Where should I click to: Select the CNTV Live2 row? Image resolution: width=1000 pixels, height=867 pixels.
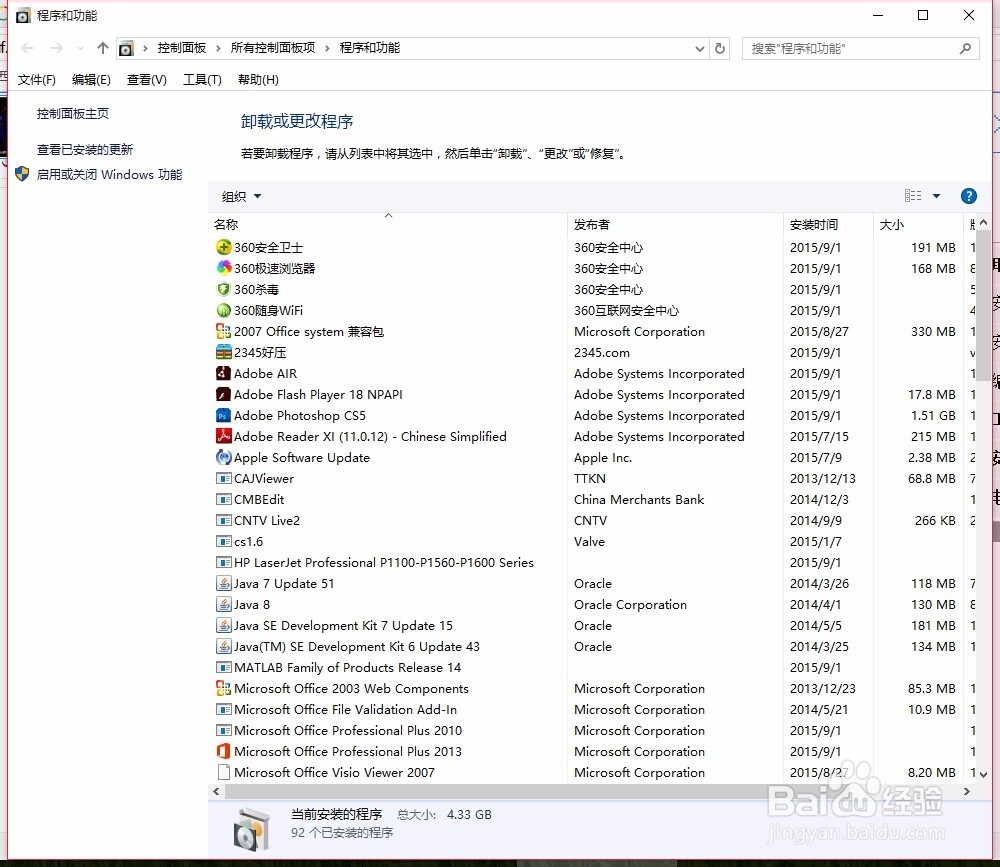[593, 521]
